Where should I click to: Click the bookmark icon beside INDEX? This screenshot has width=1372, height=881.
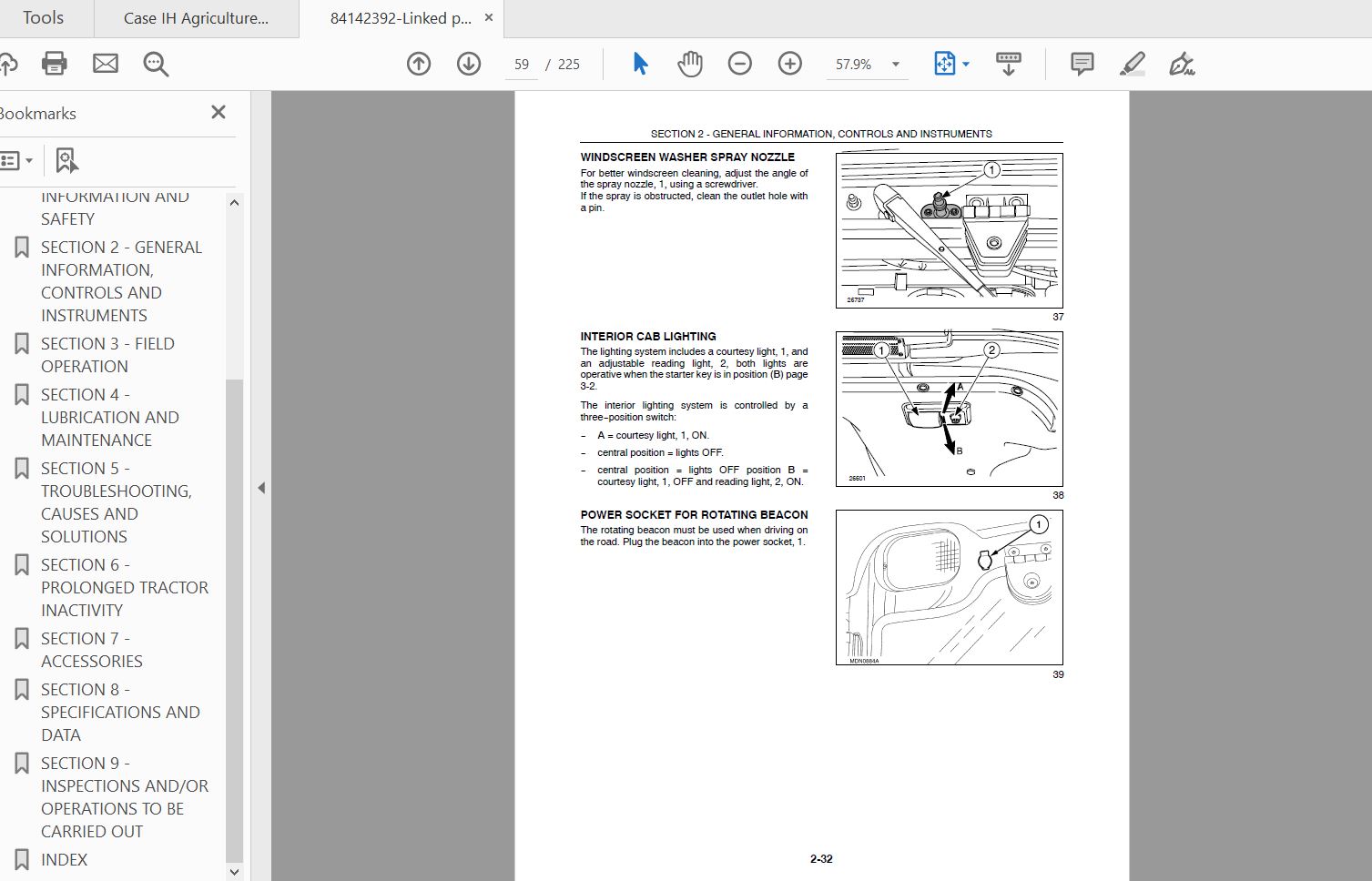(22, 860)
